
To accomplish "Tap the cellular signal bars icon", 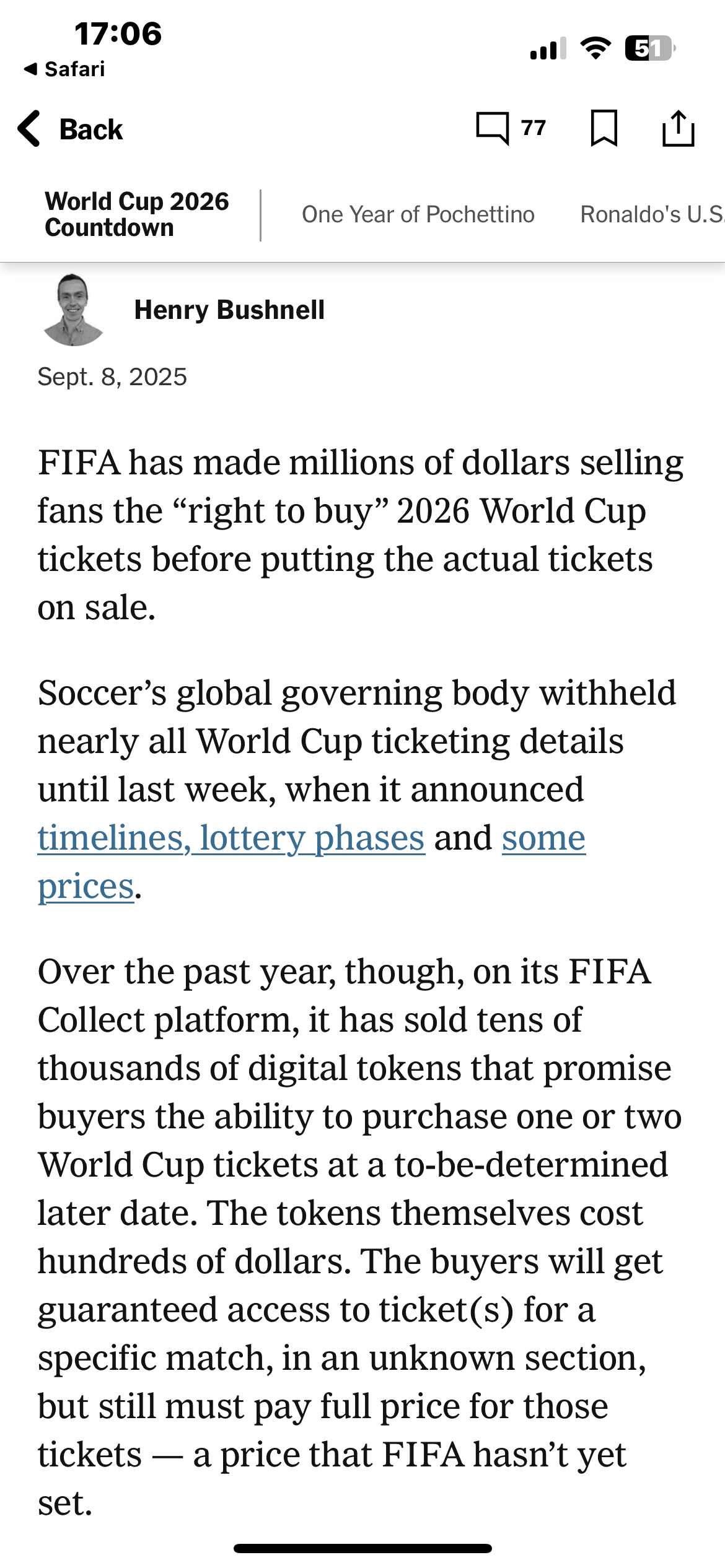I will pos(548,49).
